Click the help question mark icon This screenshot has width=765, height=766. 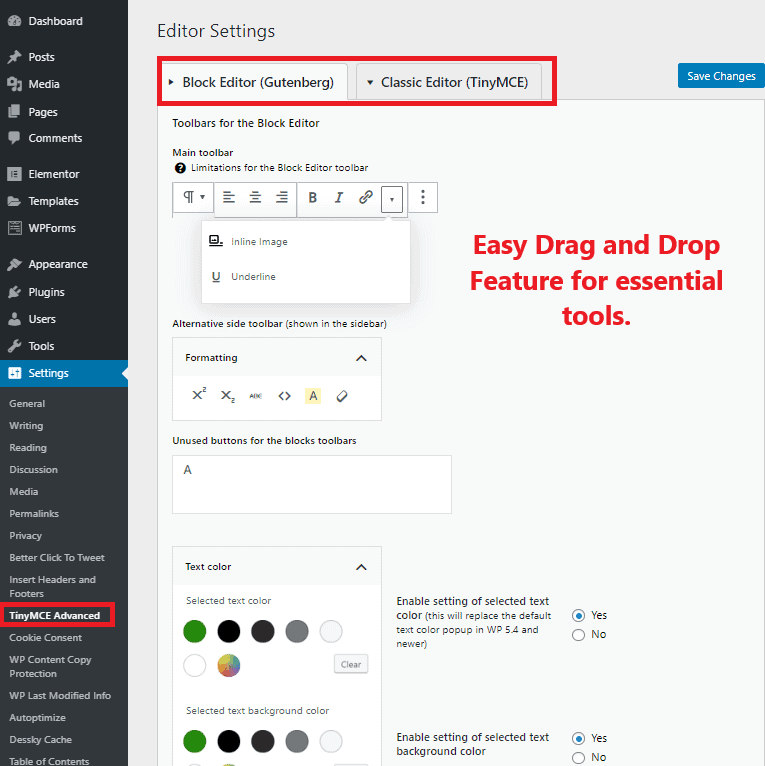180,168
